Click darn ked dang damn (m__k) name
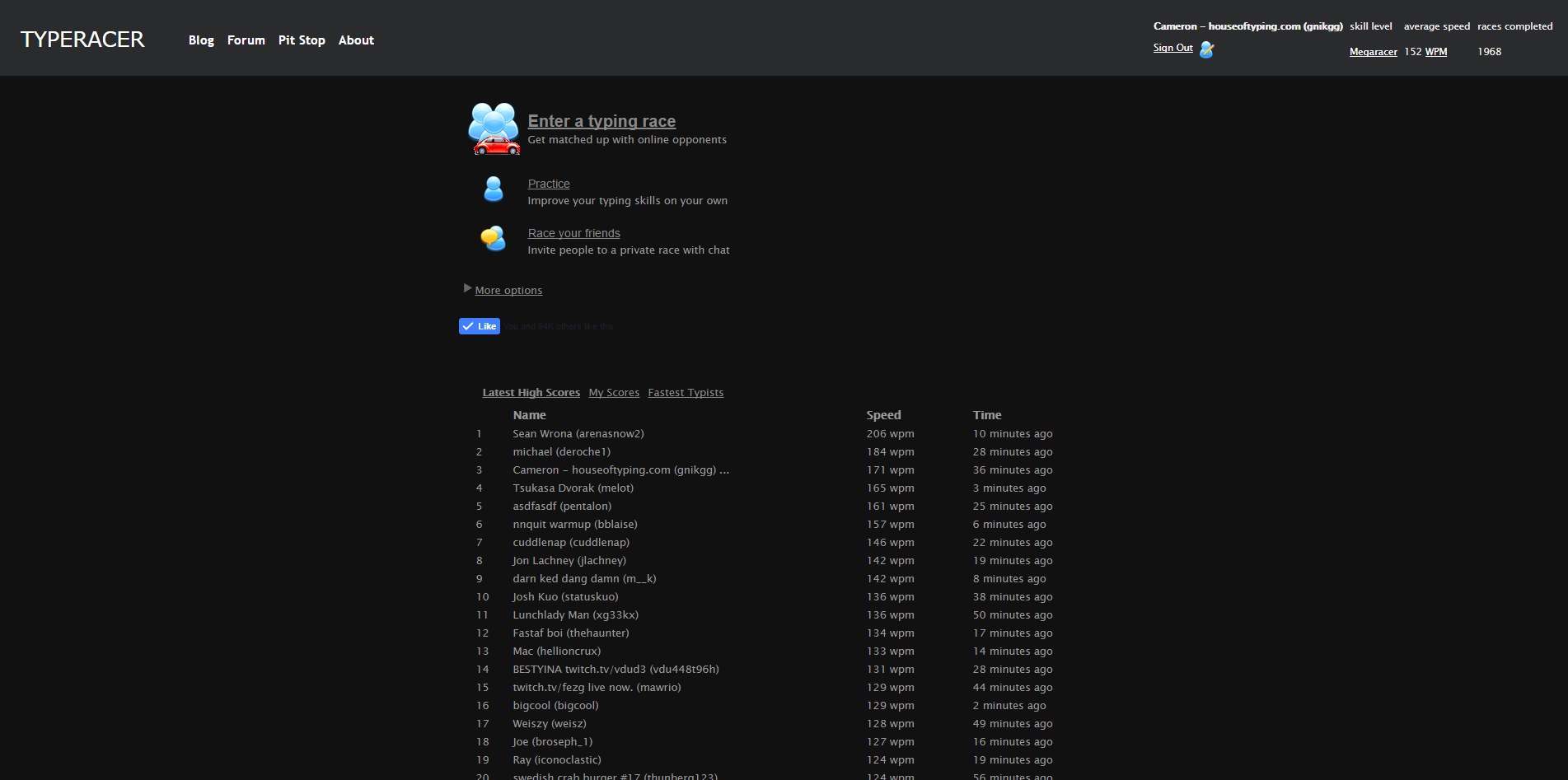 [x=585, y=579]
